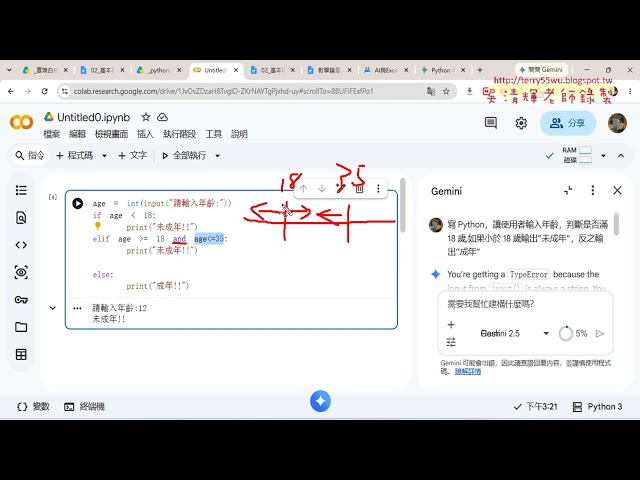Open the data table sidebar icon

21,354
